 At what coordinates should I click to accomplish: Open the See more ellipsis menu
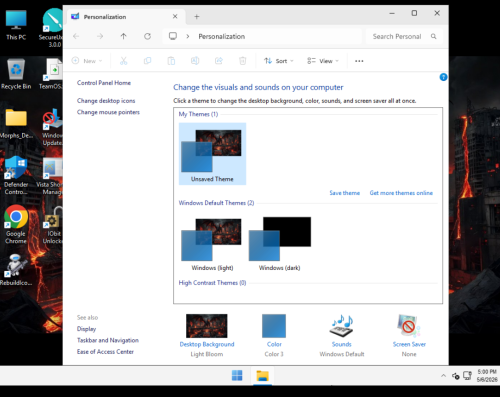pos(359,61)
